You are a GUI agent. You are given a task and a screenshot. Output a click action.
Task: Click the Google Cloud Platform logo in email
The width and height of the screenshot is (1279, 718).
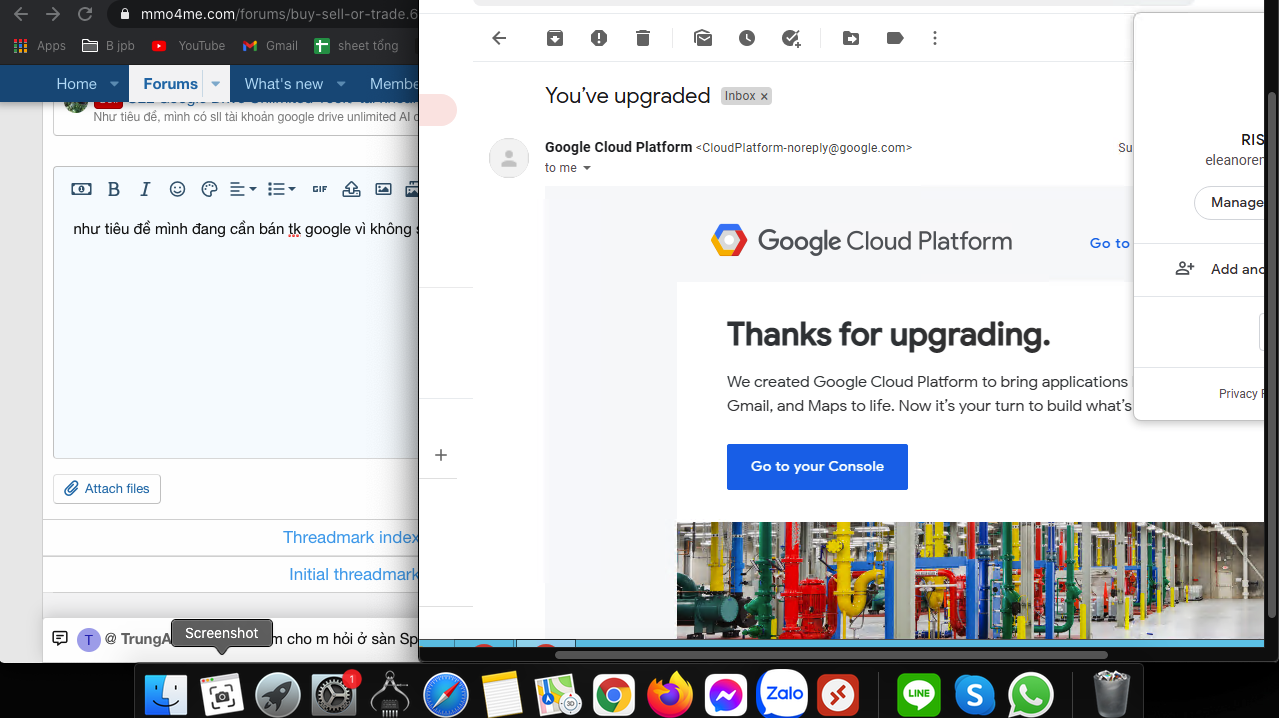pos(861,241)
